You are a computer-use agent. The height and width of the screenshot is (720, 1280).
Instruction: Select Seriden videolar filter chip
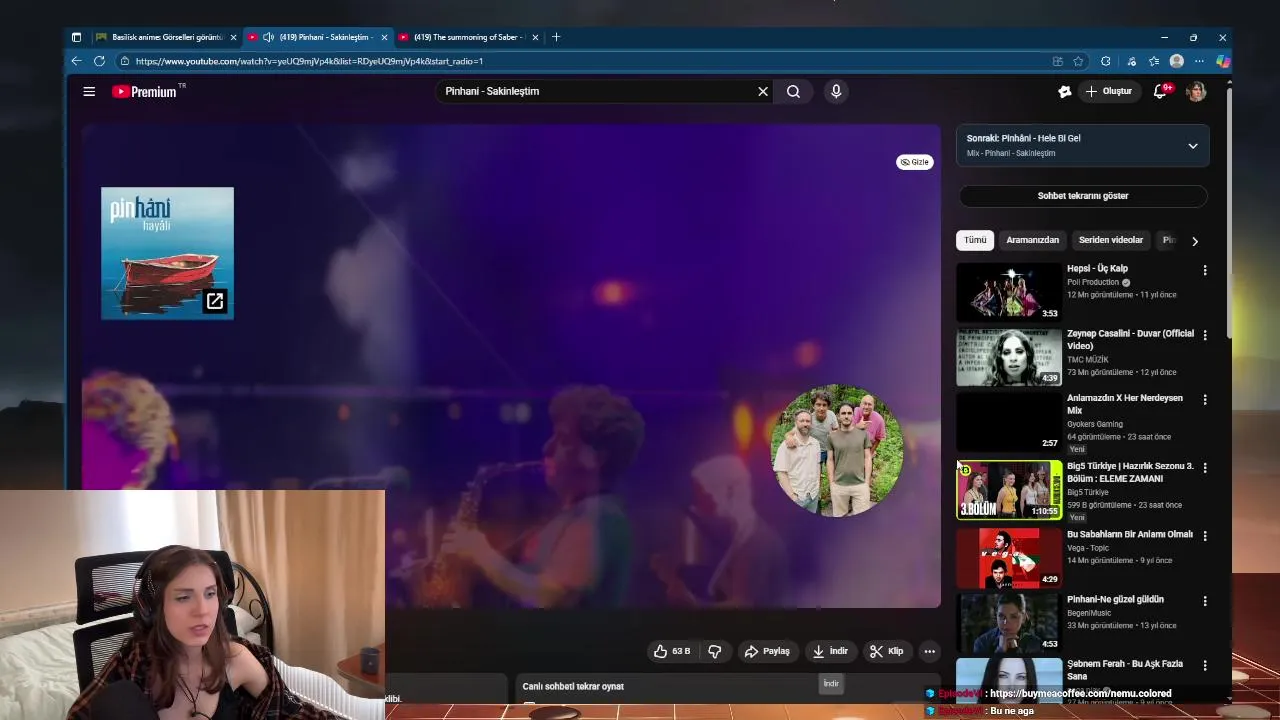(x=1110, y=240)
